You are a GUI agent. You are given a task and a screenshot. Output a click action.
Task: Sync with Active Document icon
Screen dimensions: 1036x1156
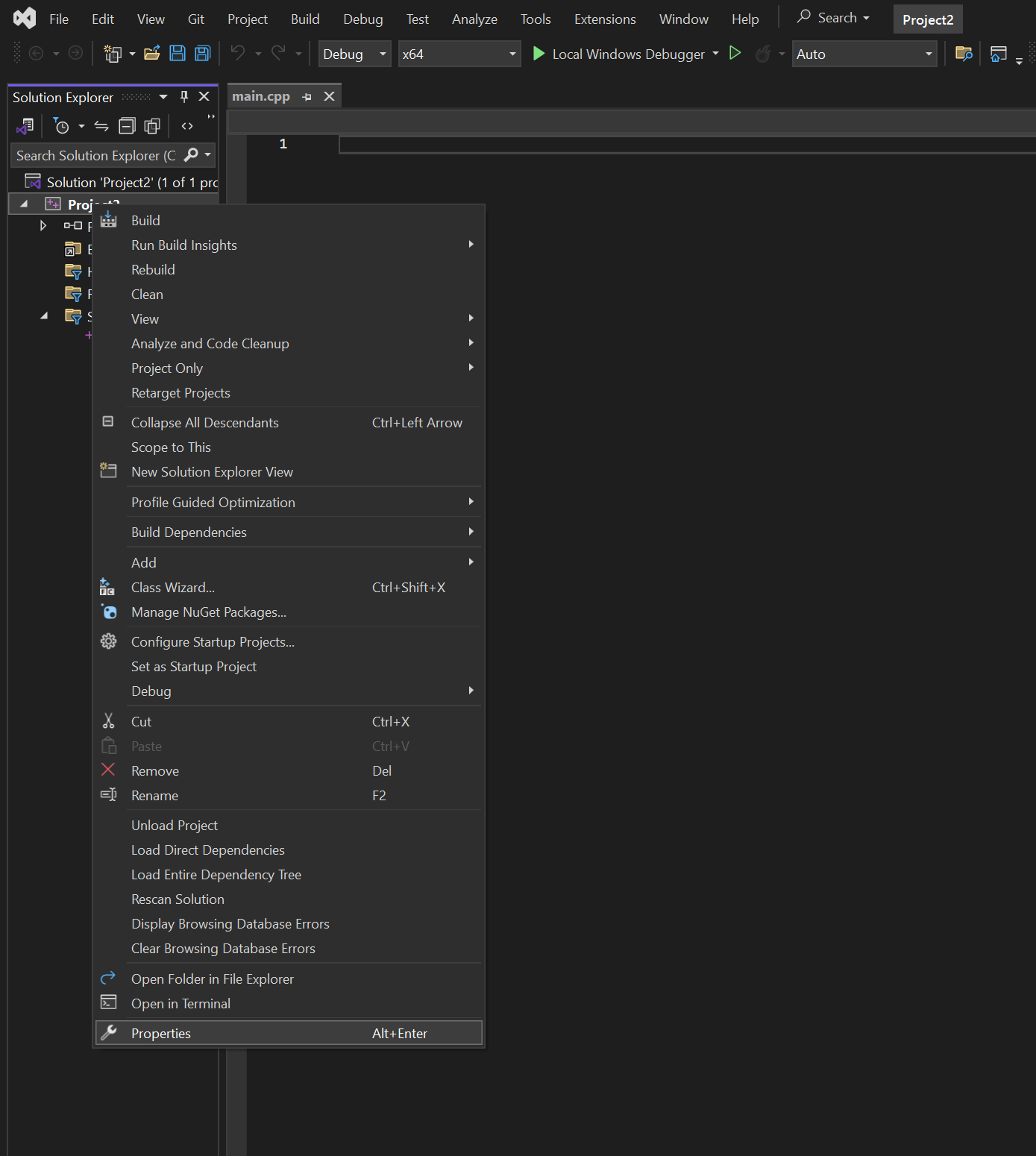click(x=101, y=126)
